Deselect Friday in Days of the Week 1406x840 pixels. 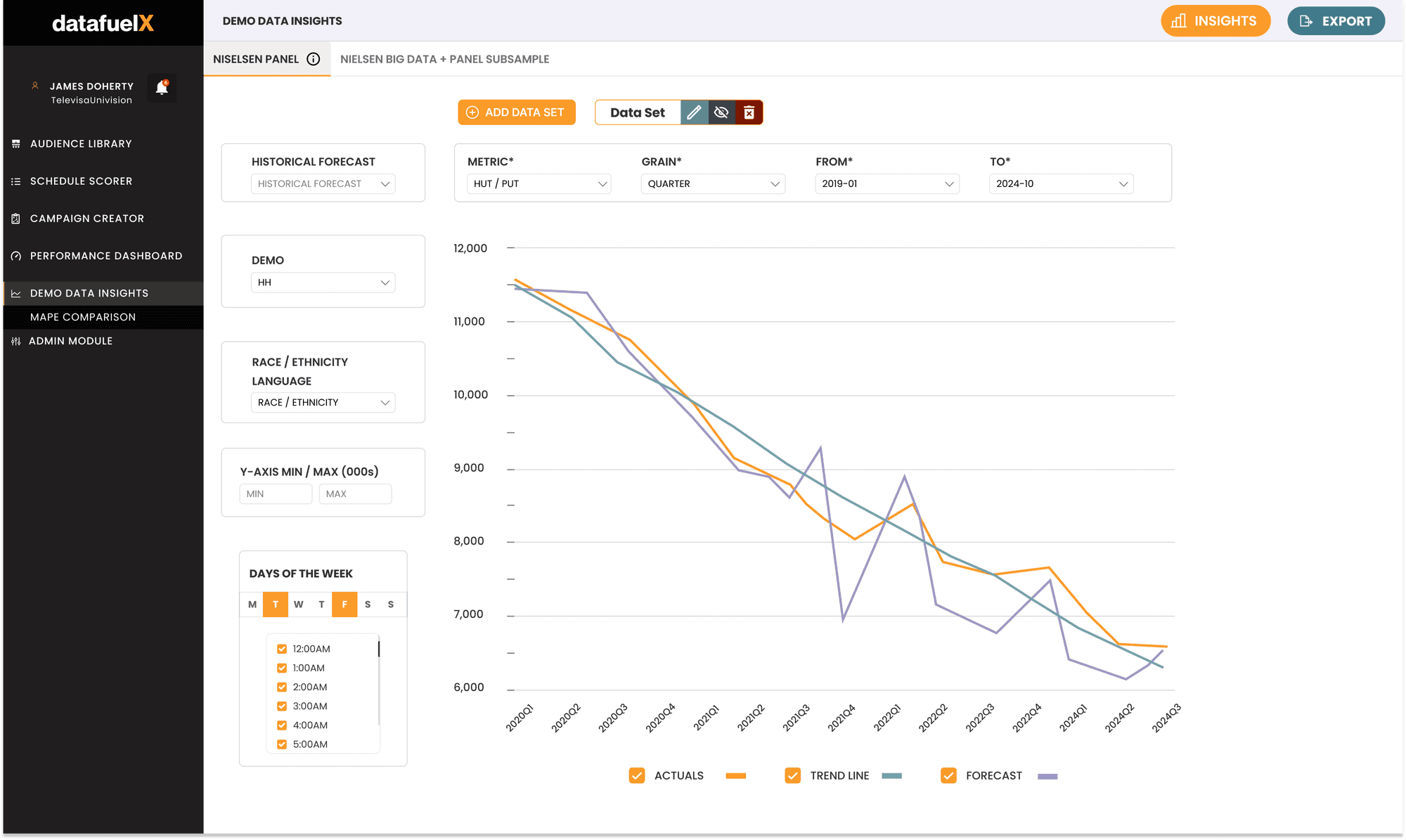344,605
